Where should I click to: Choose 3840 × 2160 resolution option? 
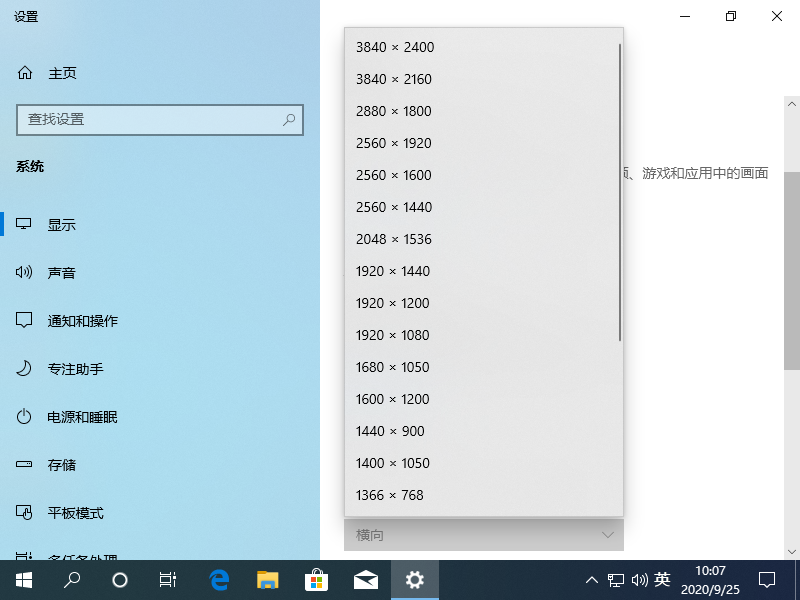tap(394, 79)
